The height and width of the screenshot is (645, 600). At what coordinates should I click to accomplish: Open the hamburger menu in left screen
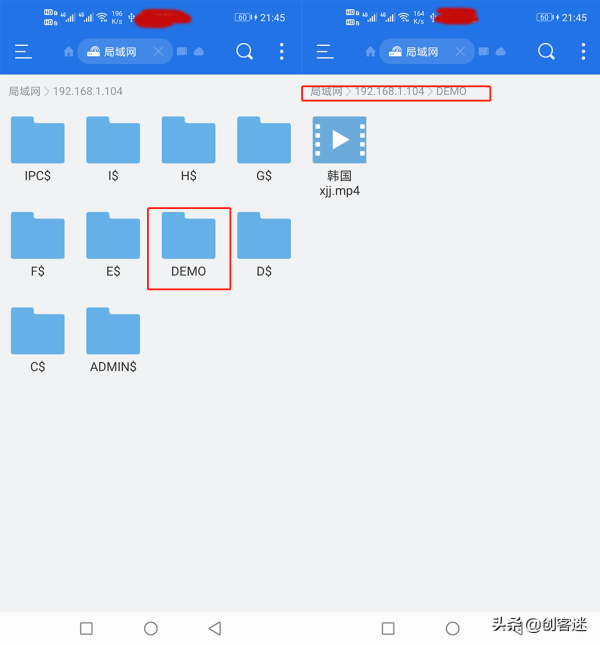coord(23,52)
